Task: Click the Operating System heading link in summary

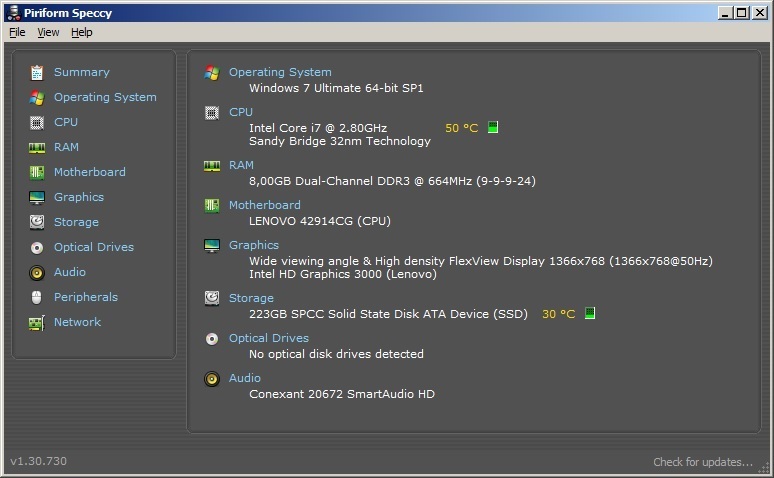Action: pos(280,72)
